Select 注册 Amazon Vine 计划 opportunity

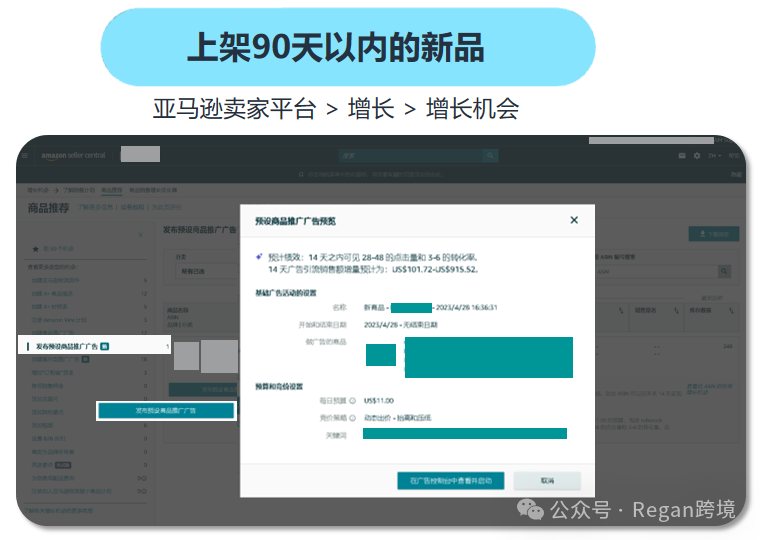59,320
